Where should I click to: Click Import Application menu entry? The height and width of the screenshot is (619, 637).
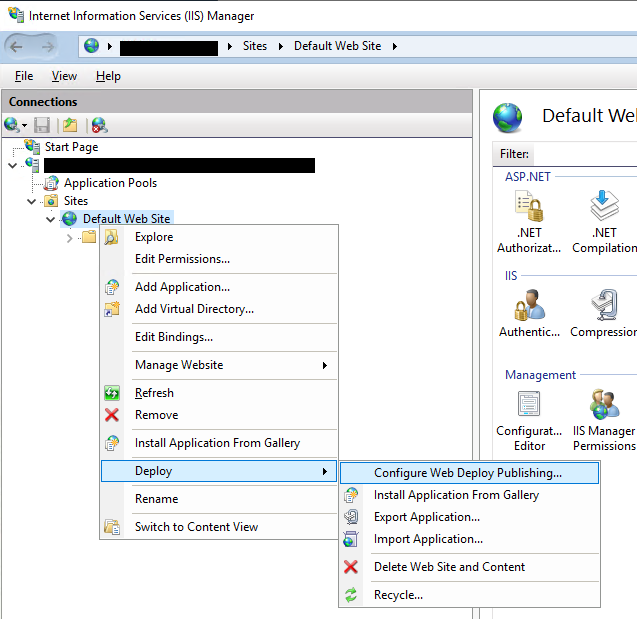[x=428, y=539]
